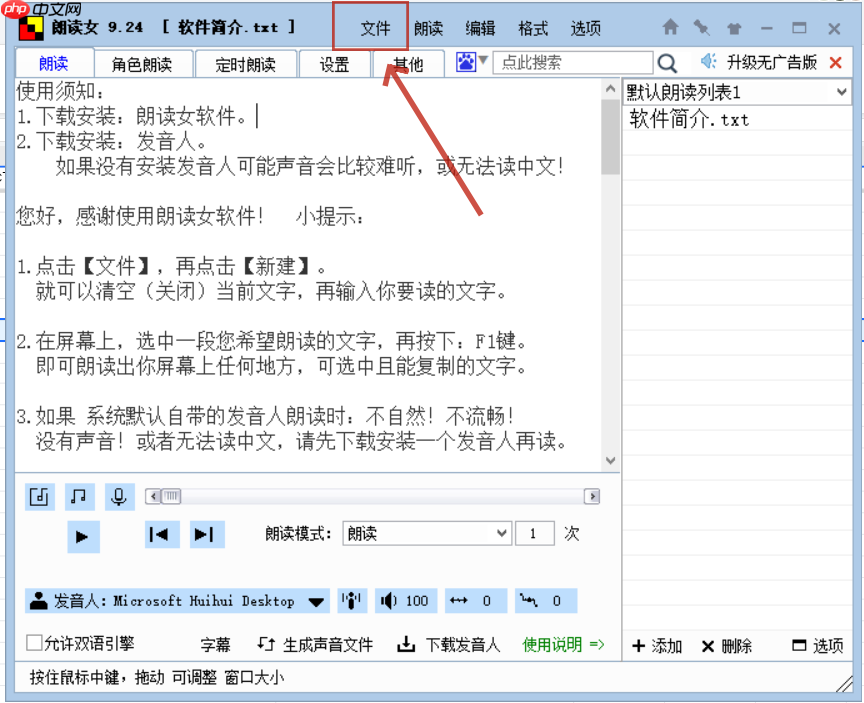Expand the 发音人 voice selection dropdown
The image size is (864, 703).
click(316, 600)
